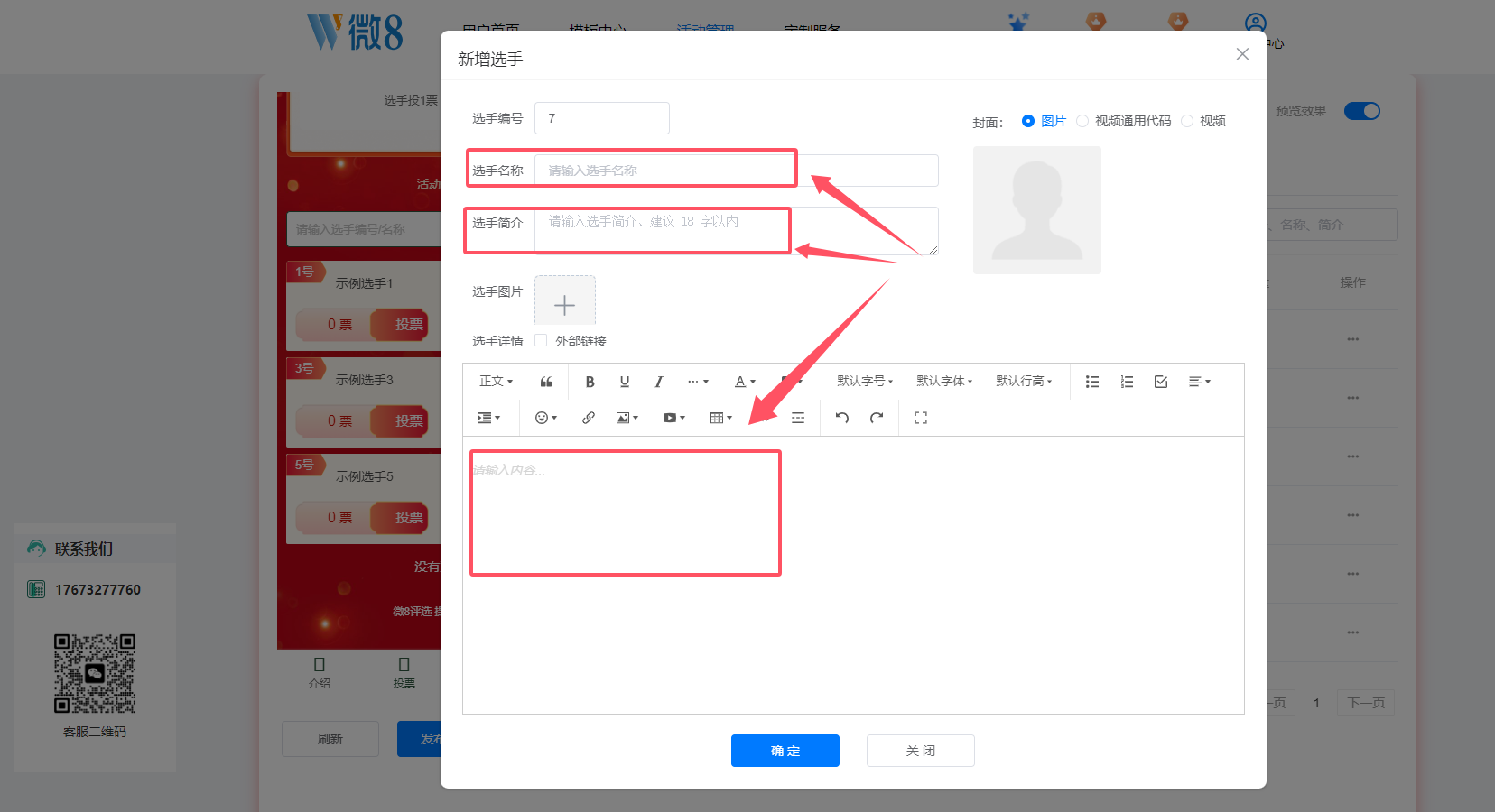Insert a blockquote in the editor
Image resolution: width=1495 pixels, height=812 pixels.
click(546, 382)
